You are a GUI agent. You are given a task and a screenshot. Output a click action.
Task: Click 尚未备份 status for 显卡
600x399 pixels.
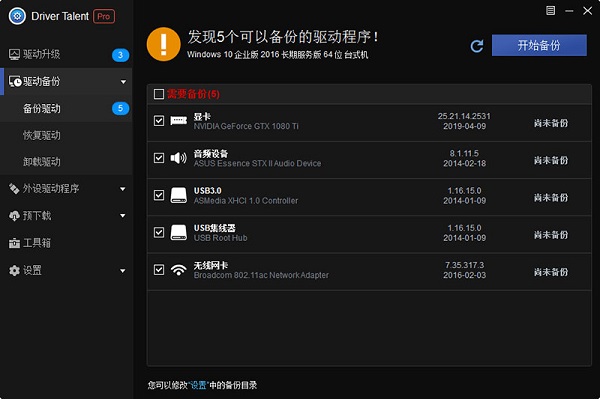(551, 123)
